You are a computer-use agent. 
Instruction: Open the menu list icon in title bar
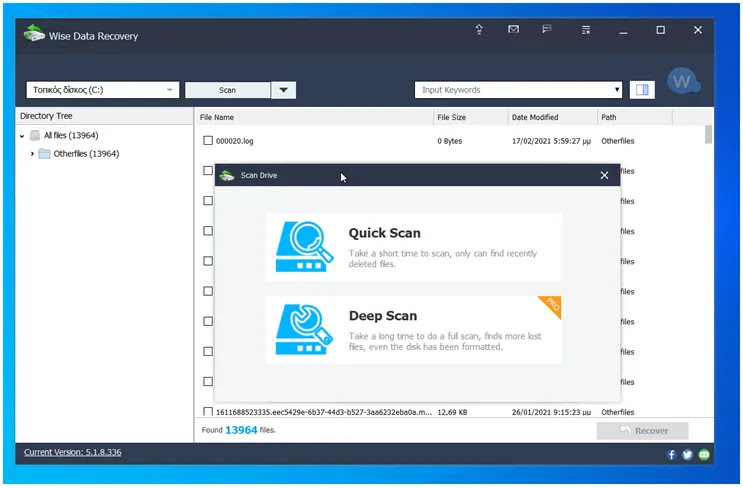click(x=586, y=30)
